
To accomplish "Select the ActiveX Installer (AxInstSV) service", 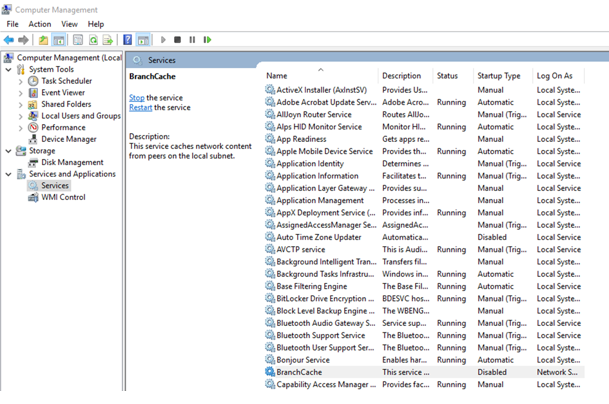I will pyautogui.click(x=424, y=90).
